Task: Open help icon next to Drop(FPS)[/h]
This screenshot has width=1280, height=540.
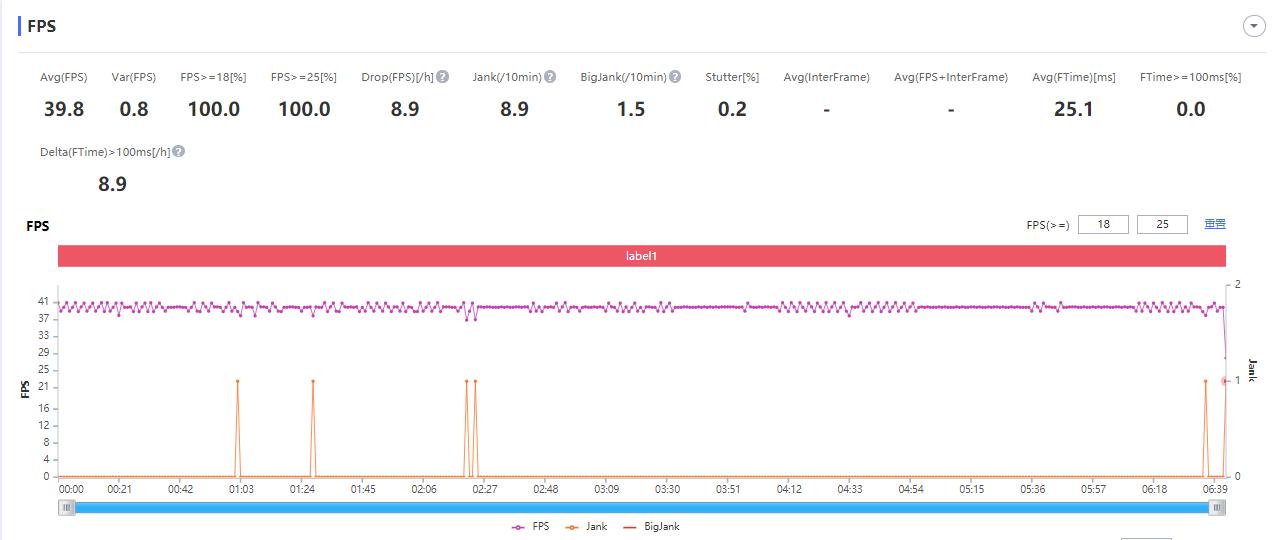Action: click(x=442, y=77)
